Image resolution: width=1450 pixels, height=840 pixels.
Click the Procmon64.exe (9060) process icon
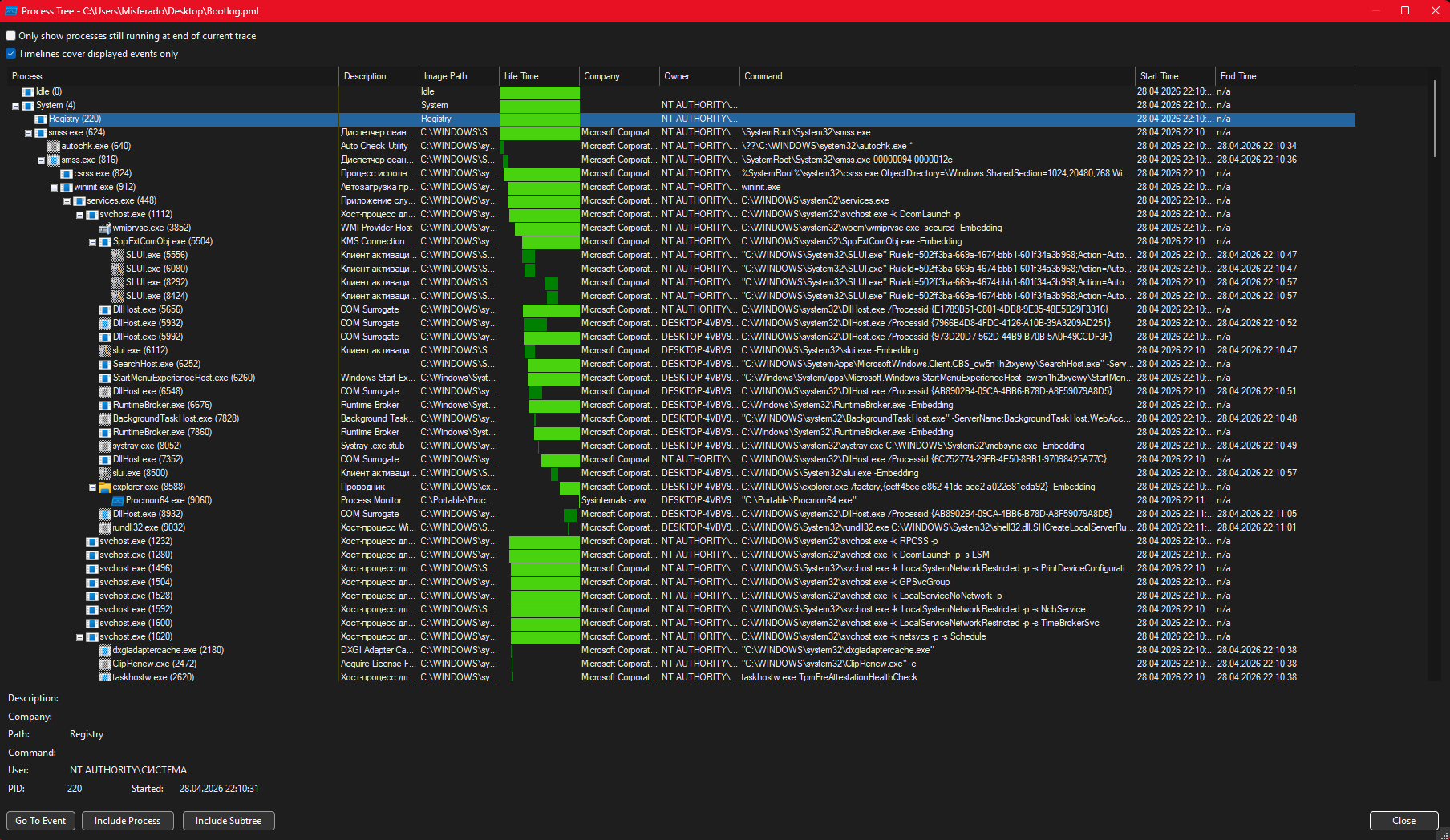(x=118, y=501)
